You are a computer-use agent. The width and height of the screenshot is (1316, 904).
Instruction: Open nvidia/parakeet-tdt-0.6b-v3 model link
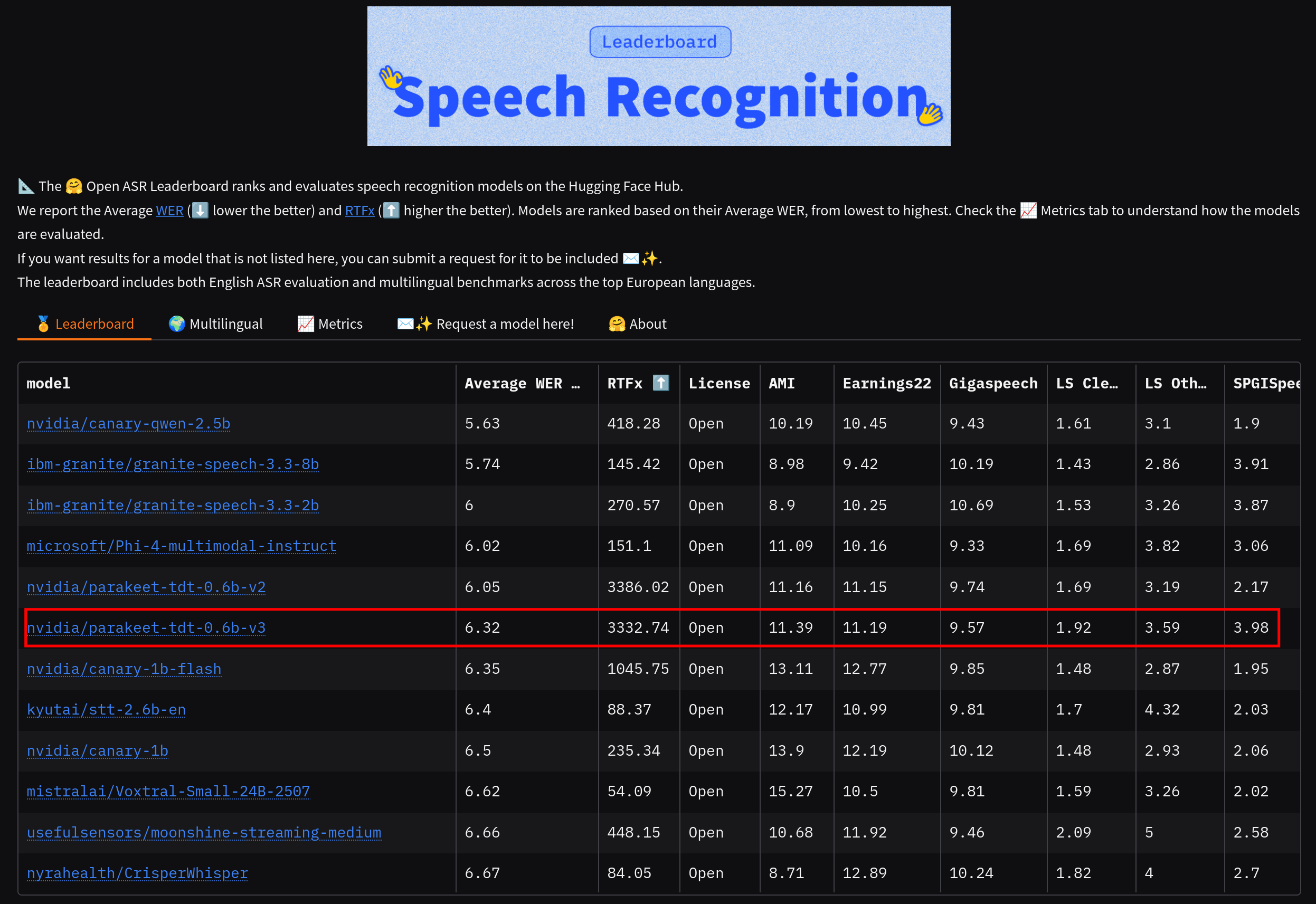[x=146, y=628]
